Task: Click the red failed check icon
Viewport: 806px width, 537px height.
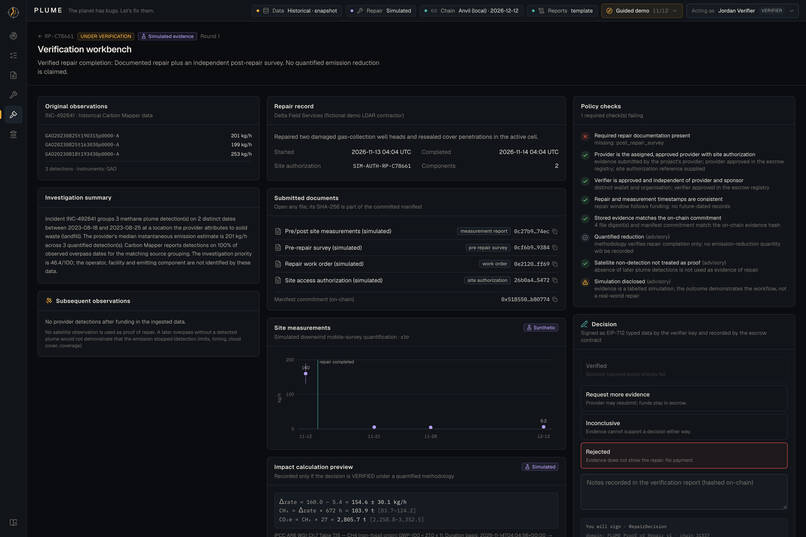Action: pos(585,136)
